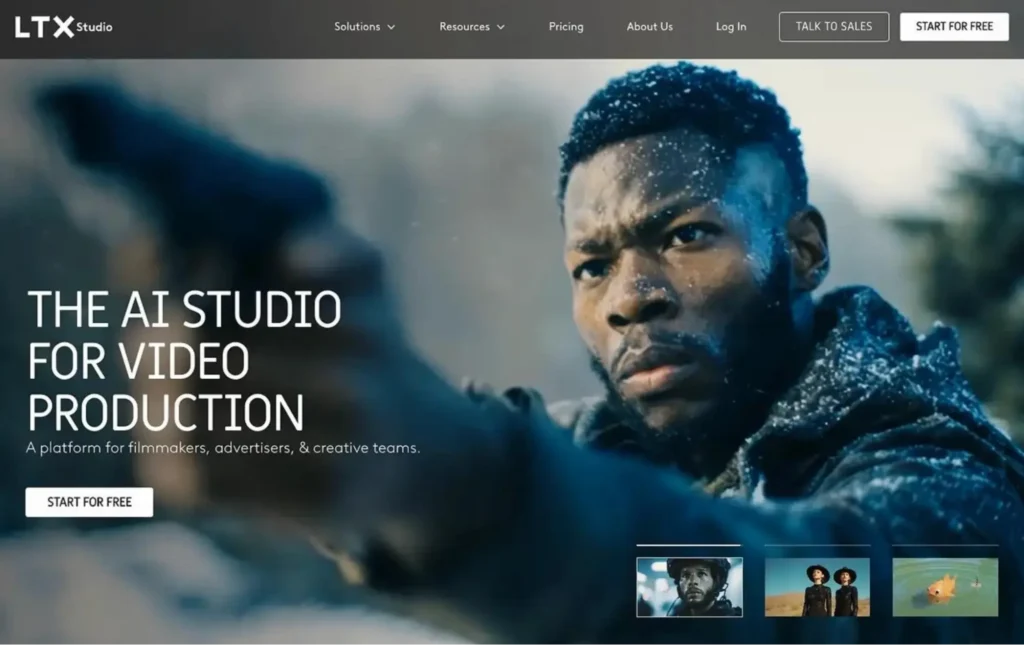Click the Log In link
Viewport: 1024px width, 645px height.
tap(731, 27)
